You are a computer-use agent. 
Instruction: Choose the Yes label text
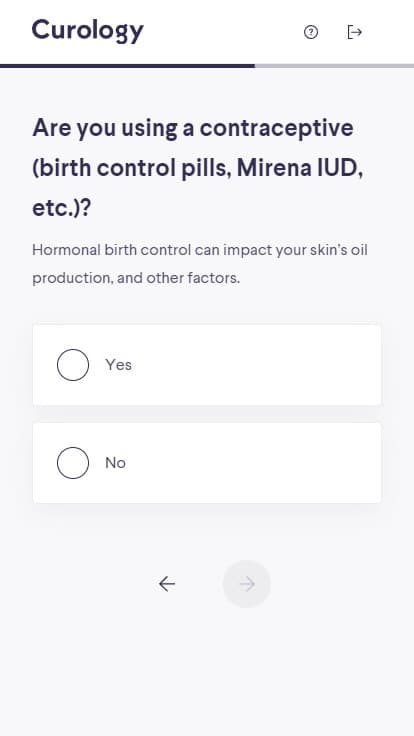[118, 365]
